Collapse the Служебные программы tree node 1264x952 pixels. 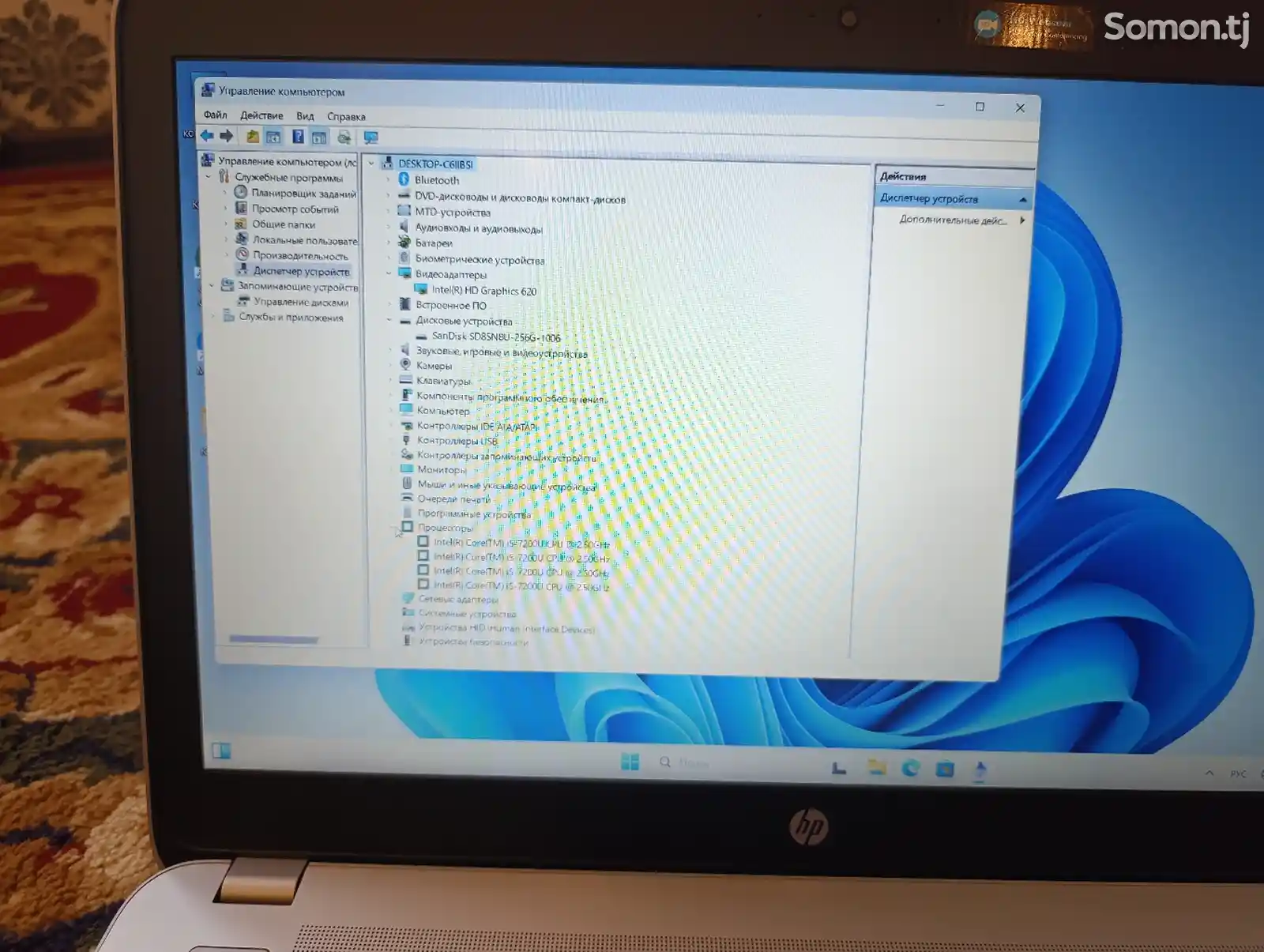(x=209, y=177)
